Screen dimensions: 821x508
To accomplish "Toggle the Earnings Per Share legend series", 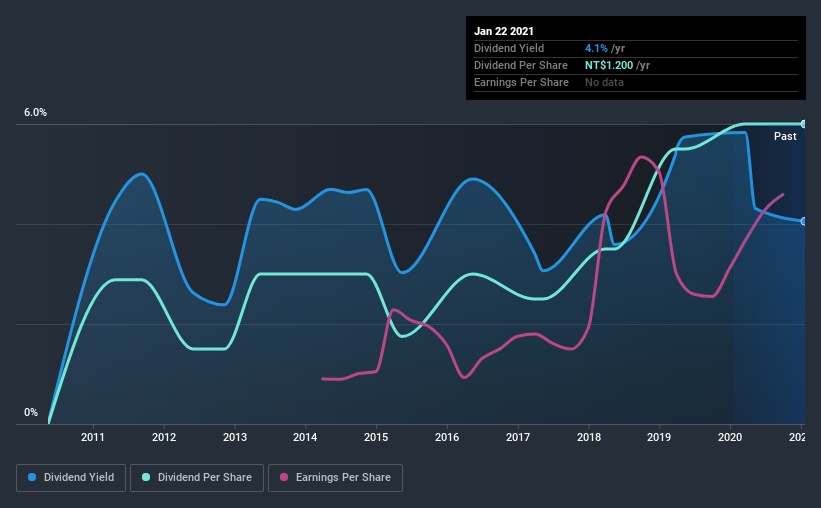I will click(x=335, y=478).
